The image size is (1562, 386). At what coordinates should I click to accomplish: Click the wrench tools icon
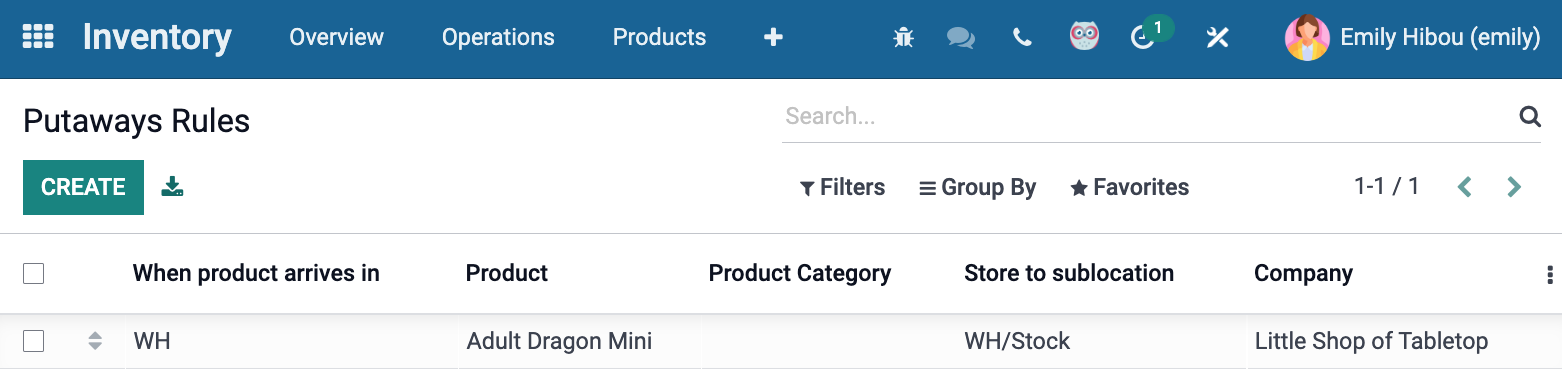point(1217,38)
